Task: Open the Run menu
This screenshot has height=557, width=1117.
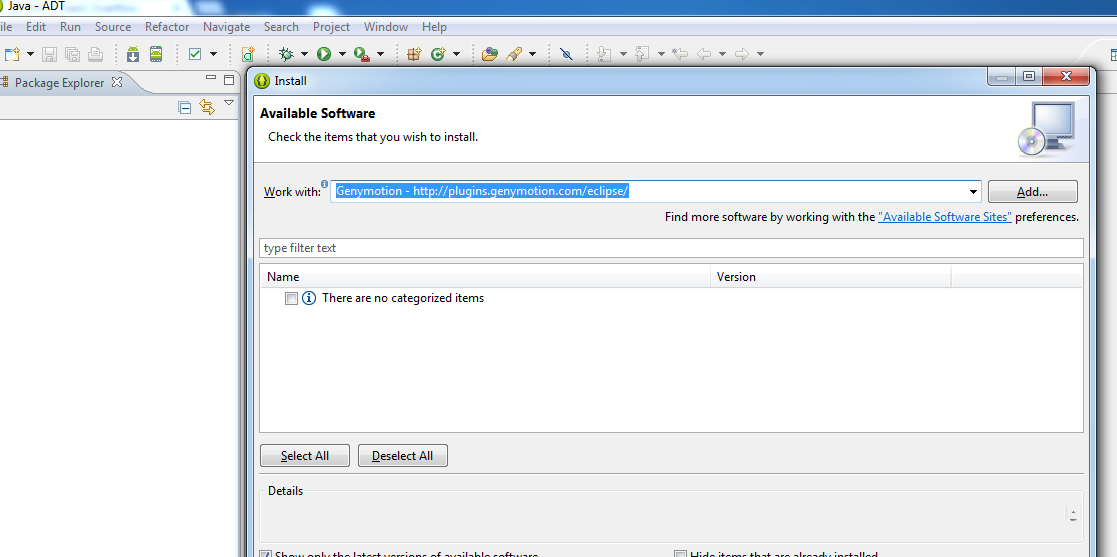Action: coord(70,27)
